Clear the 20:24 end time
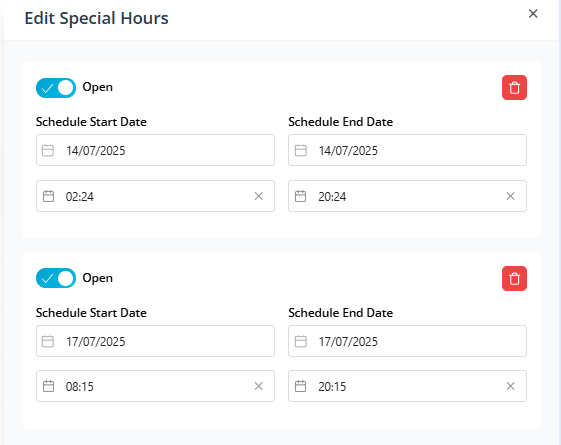 pyautogui.click(x=511, y=196)
